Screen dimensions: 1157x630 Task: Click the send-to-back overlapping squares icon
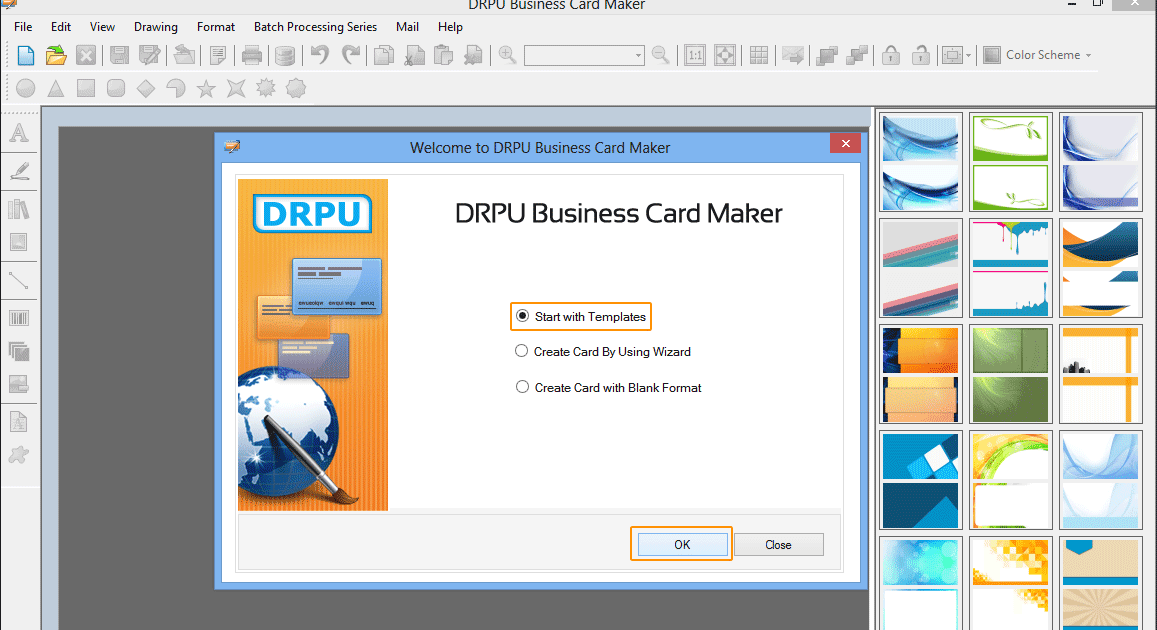click(857, 55)
